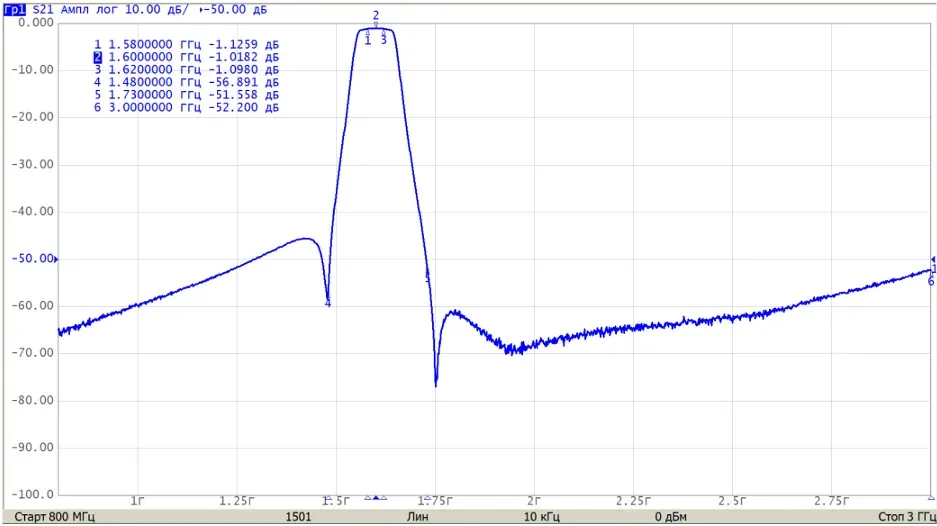The image size is (937, 526).
Task: Select marker 6 row at 3.0000000 ГГц
Action: click(186, 107)
